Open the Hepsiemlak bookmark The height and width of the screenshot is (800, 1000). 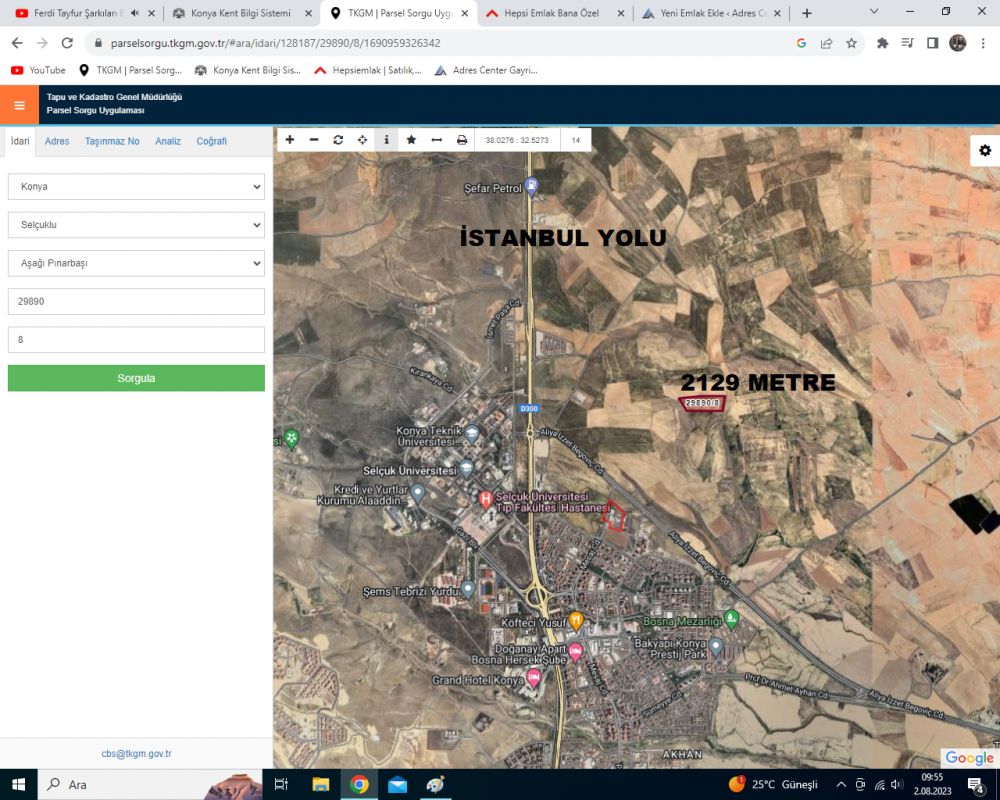368,70
